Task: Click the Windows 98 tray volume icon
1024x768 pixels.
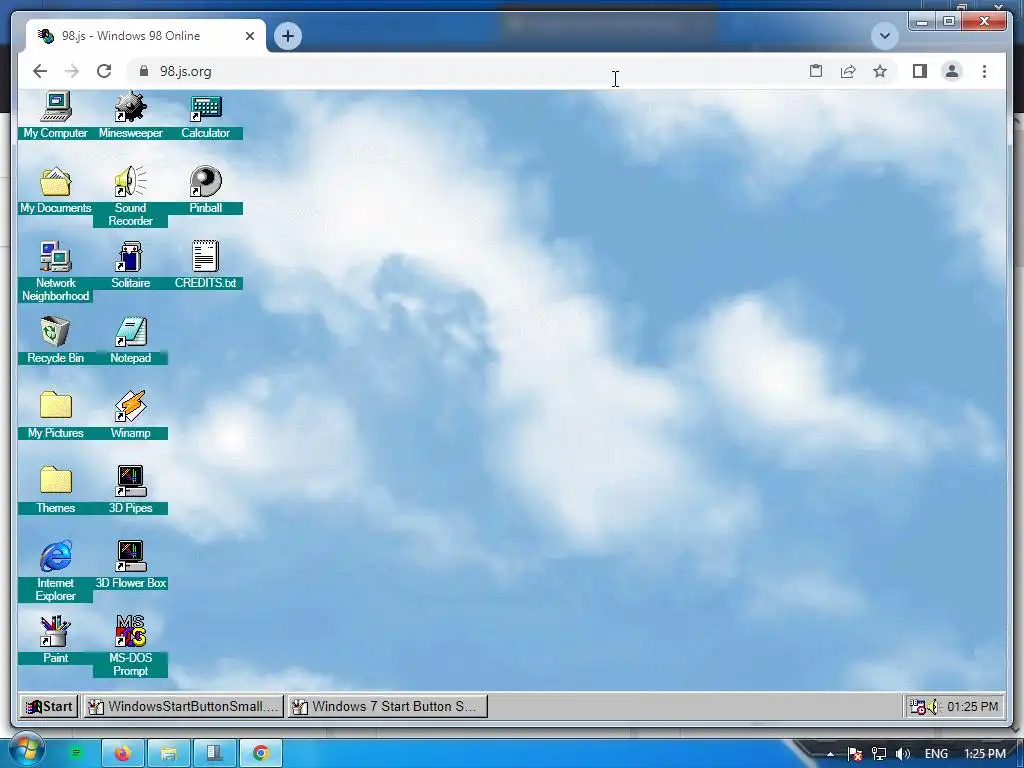Action: point(933,707)
